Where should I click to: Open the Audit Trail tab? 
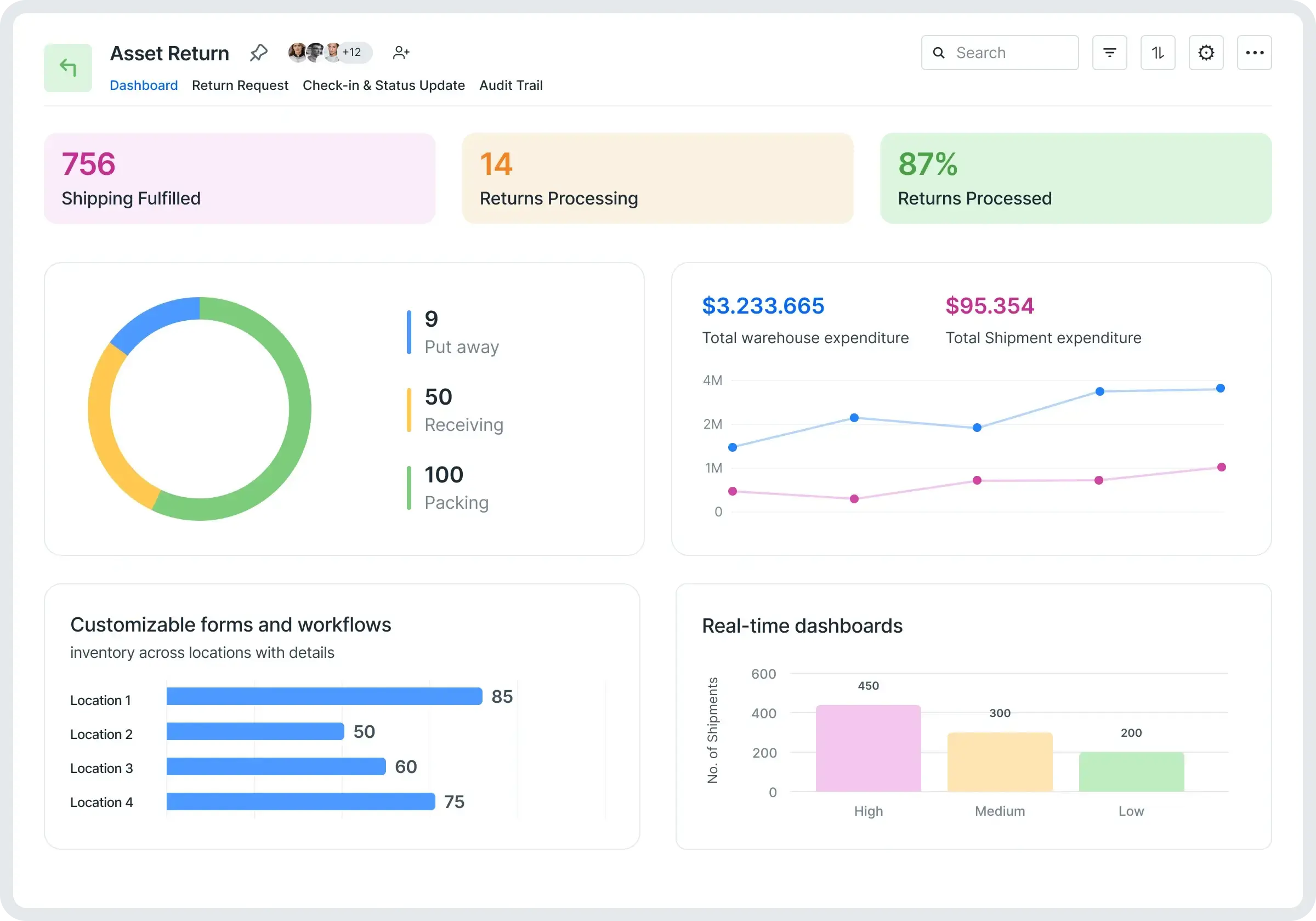point(510,86)
